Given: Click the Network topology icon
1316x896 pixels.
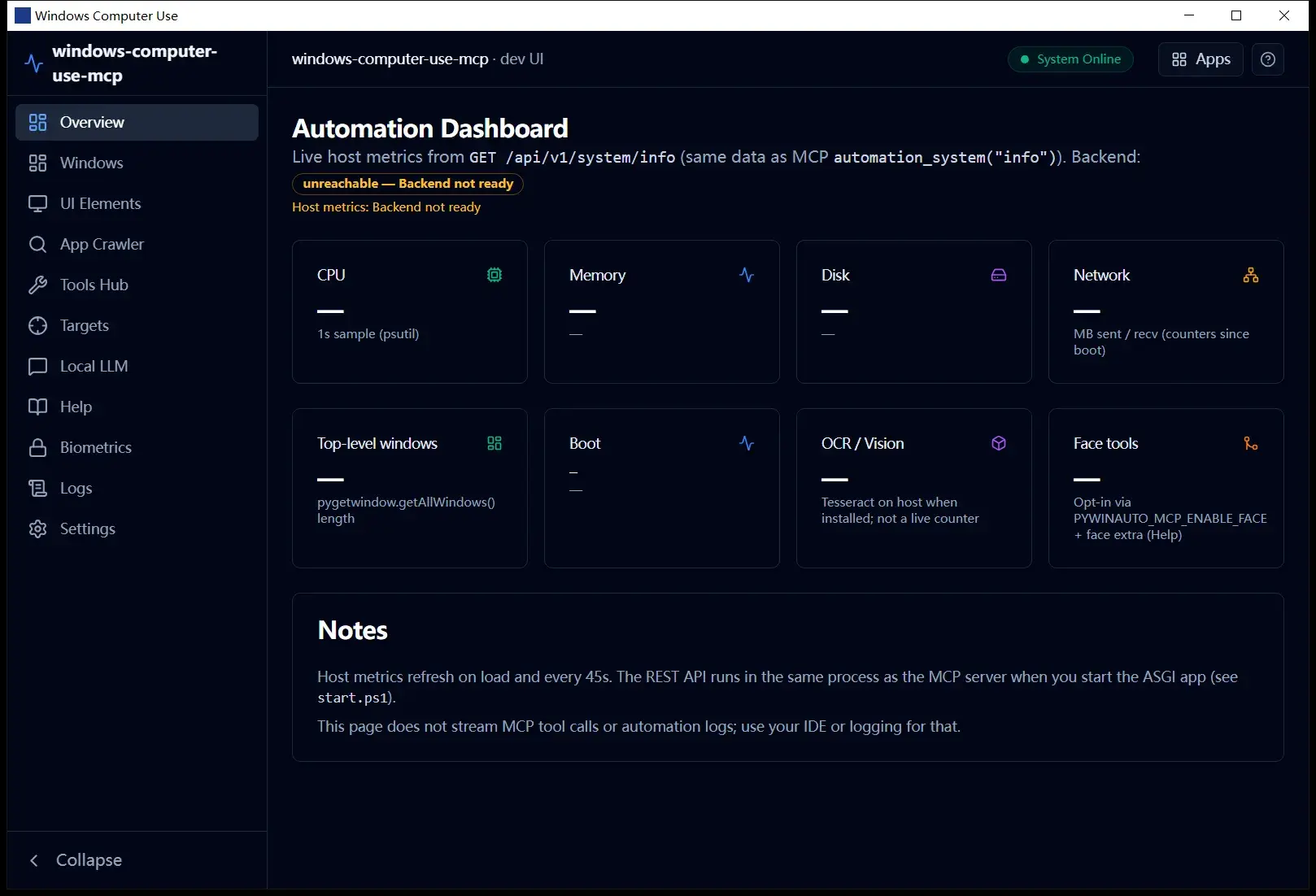Looking at the screenshot, I should 1251,275.
